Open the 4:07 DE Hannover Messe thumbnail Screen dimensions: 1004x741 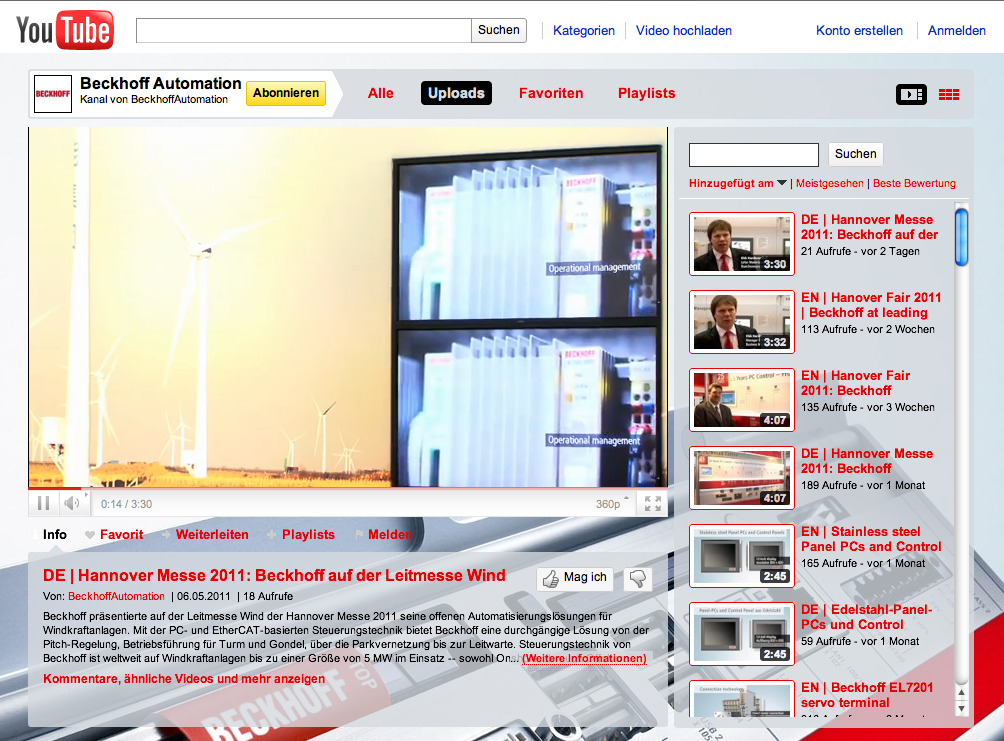741,478
